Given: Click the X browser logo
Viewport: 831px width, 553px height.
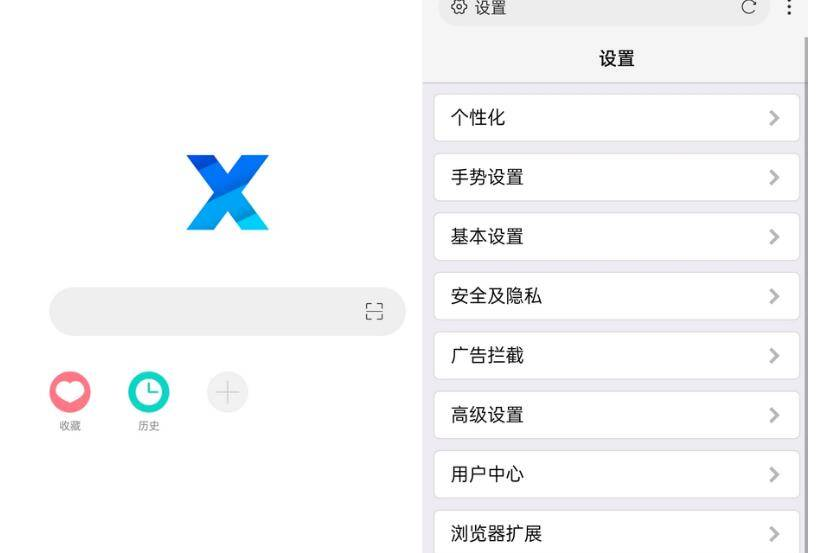Looking at the screenshot, I should coord(227,192).
